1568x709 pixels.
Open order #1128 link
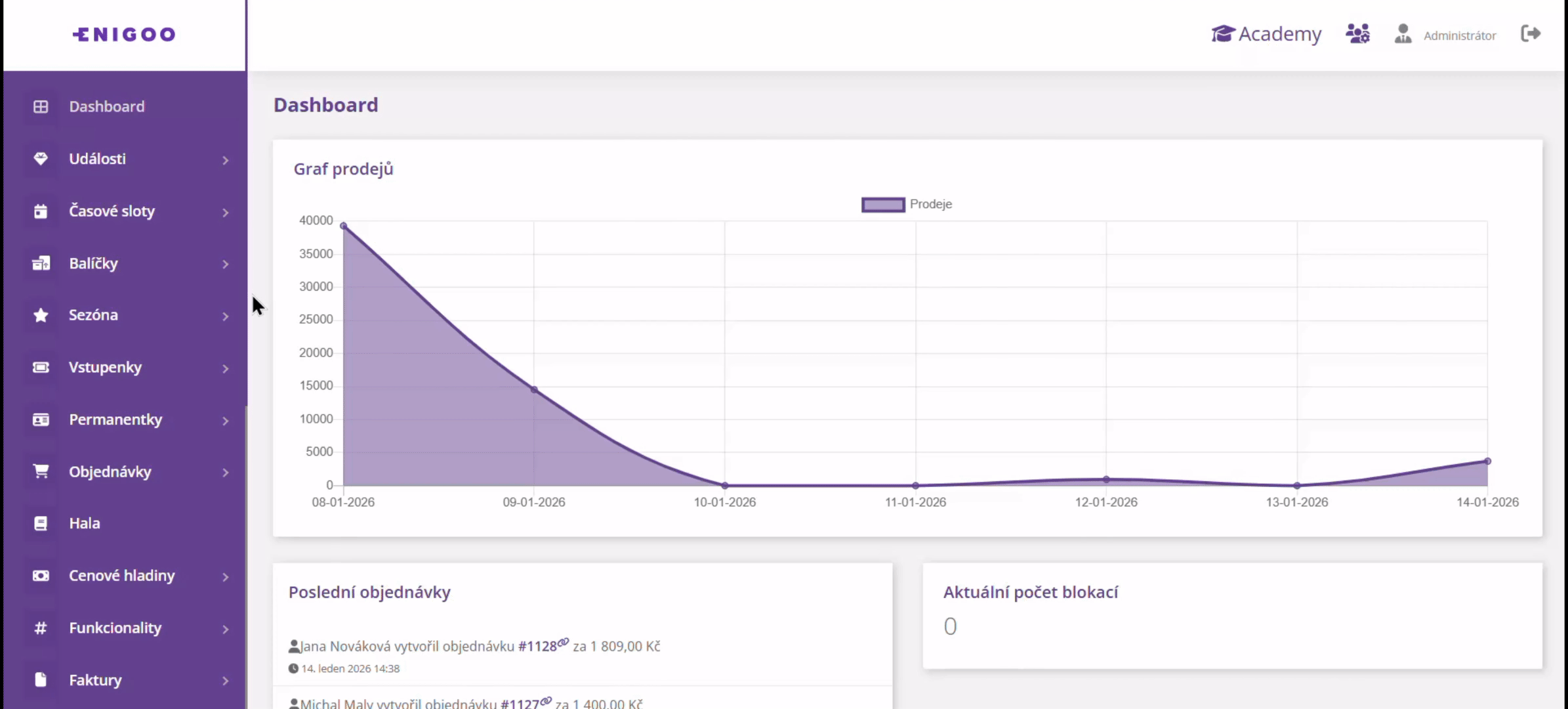click(537, 647)
